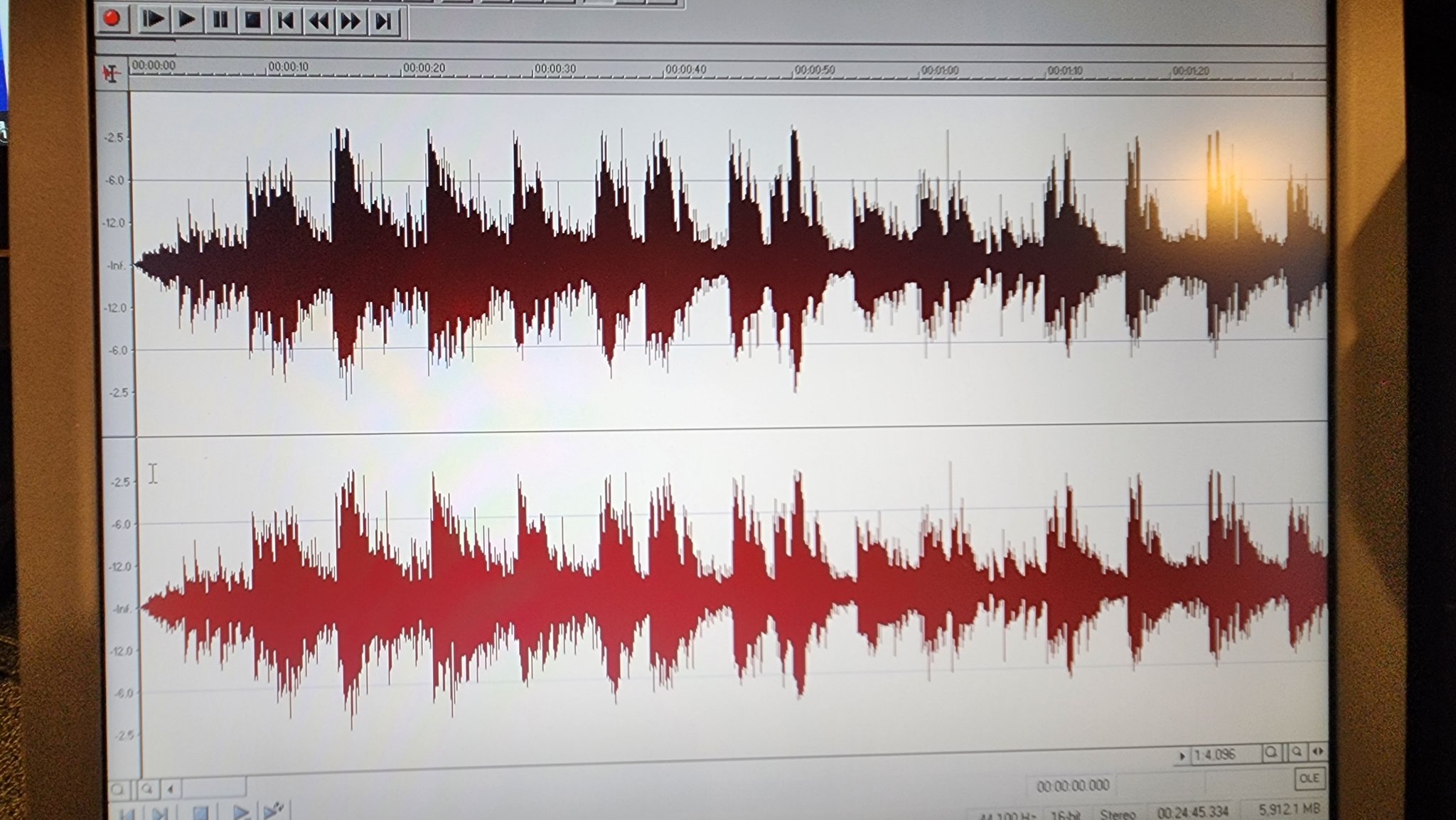The image size is (1456, 820).
Task: Click the 00:00:10 mark on the time ruler
Action: pyautogui.click(x=288, y=67)
